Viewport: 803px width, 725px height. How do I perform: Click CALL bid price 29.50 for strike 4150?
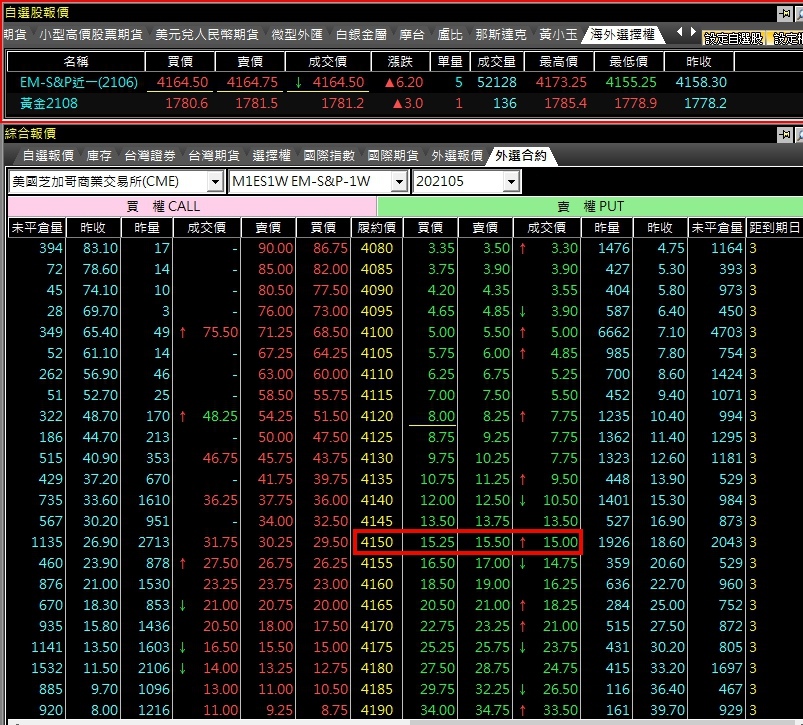330,542
